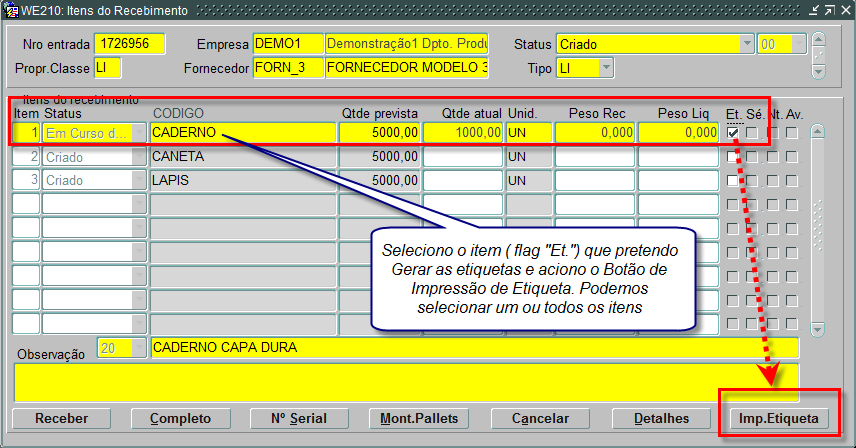Click the Fornecedor field FORN_3
Screen dimensions: 856x448
[x=288, y=68]
